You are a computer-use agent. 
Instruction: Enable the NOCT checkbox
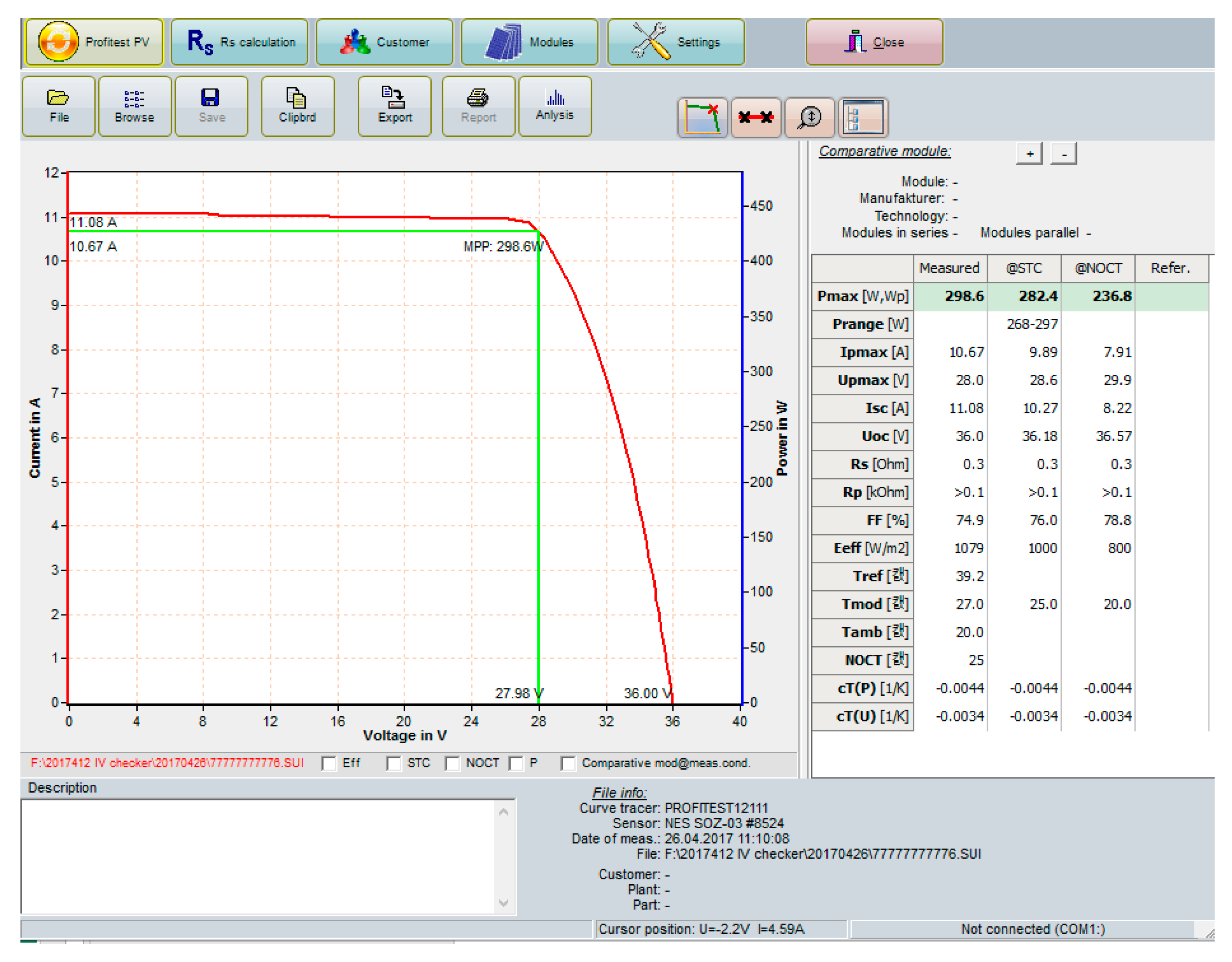coord(452,763)
